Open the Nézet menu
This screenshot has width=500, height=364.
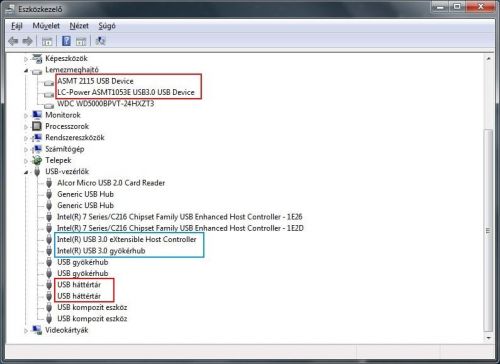click(79, 26)
